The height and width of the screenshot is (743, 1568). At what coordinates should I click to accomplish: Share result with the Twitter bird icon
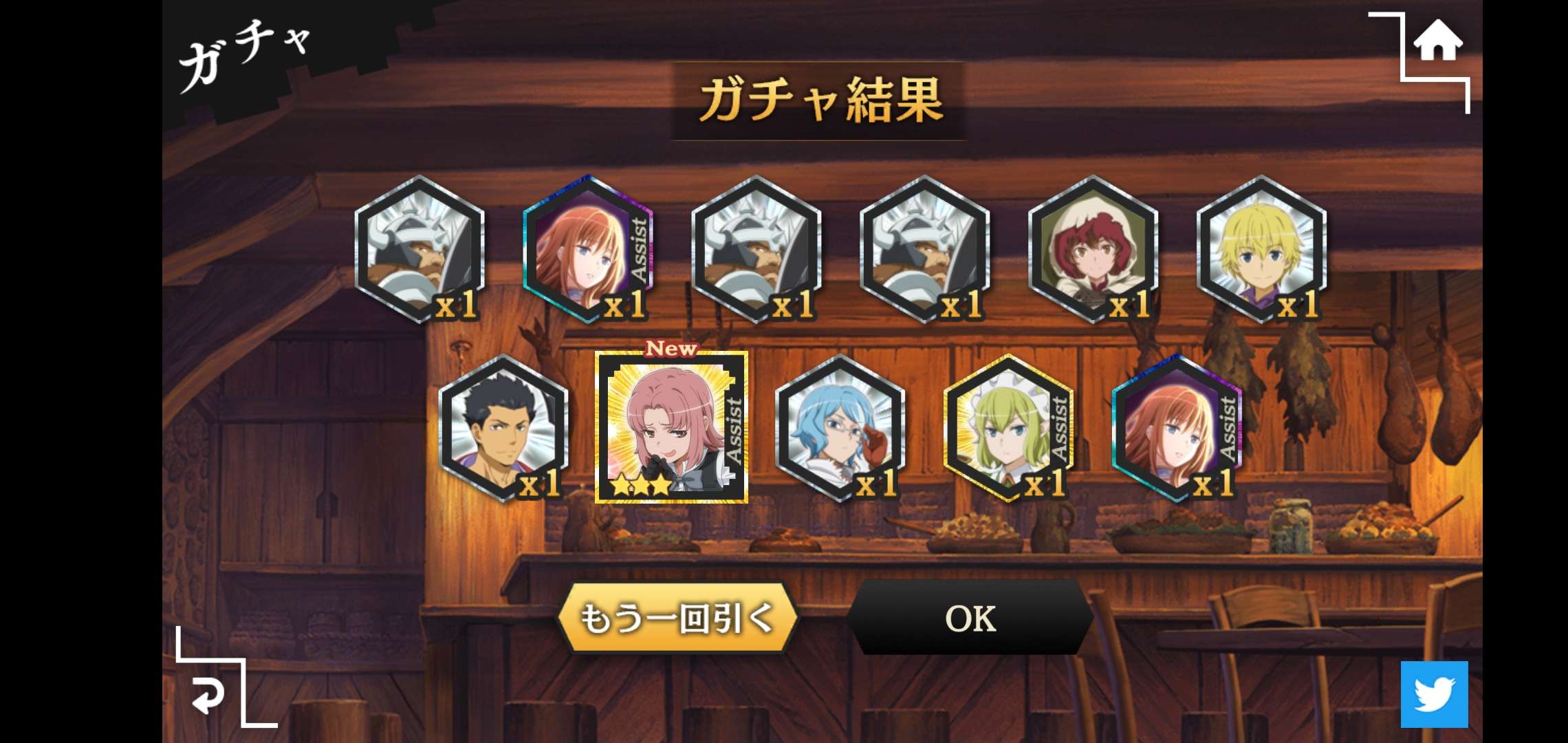[1435, 694]
